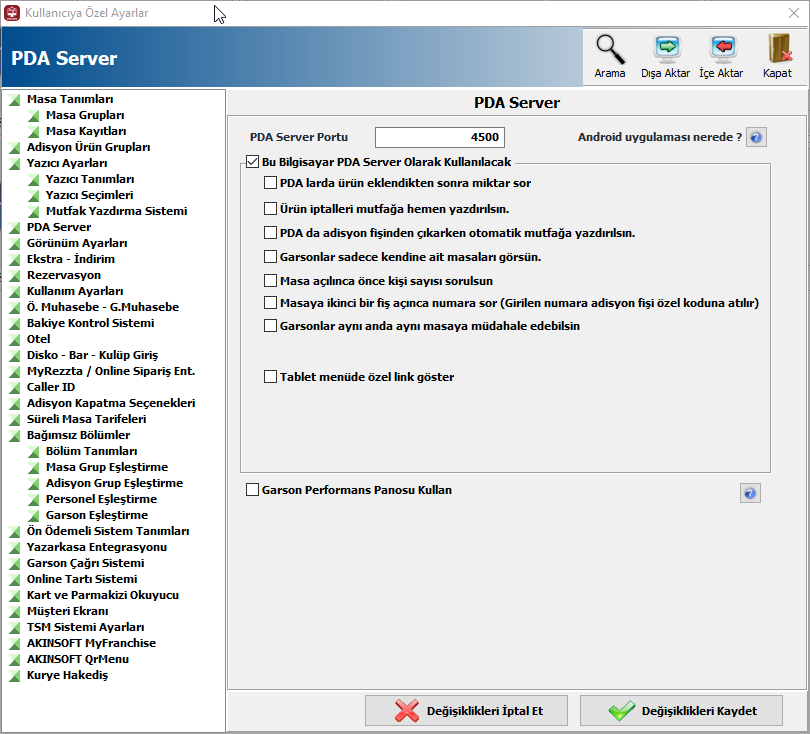The height and width of the screenshot is (734, 810).
Task: Click green icon beside Otel
Action: [x=14, y=340]
